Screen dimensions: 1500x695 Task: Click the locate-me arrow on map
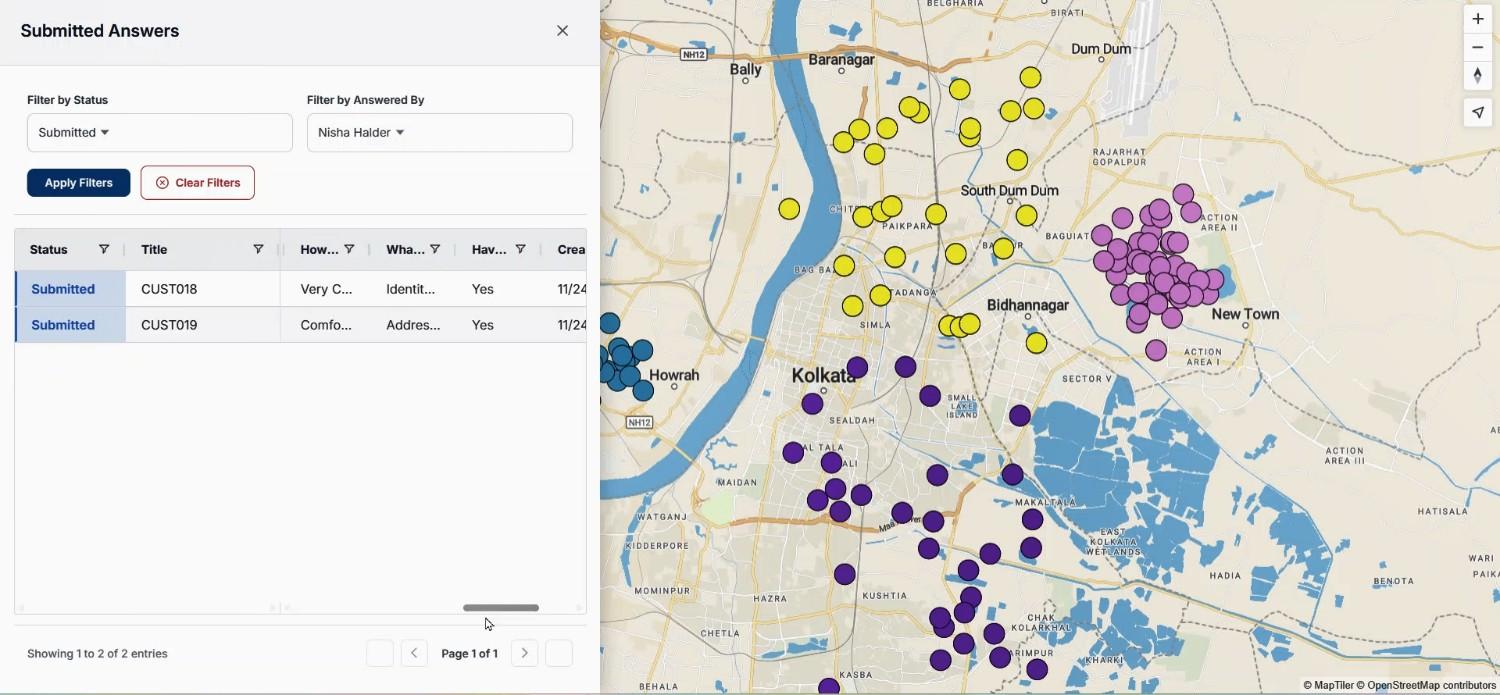pyautogui.click(x=1477, y=113)
